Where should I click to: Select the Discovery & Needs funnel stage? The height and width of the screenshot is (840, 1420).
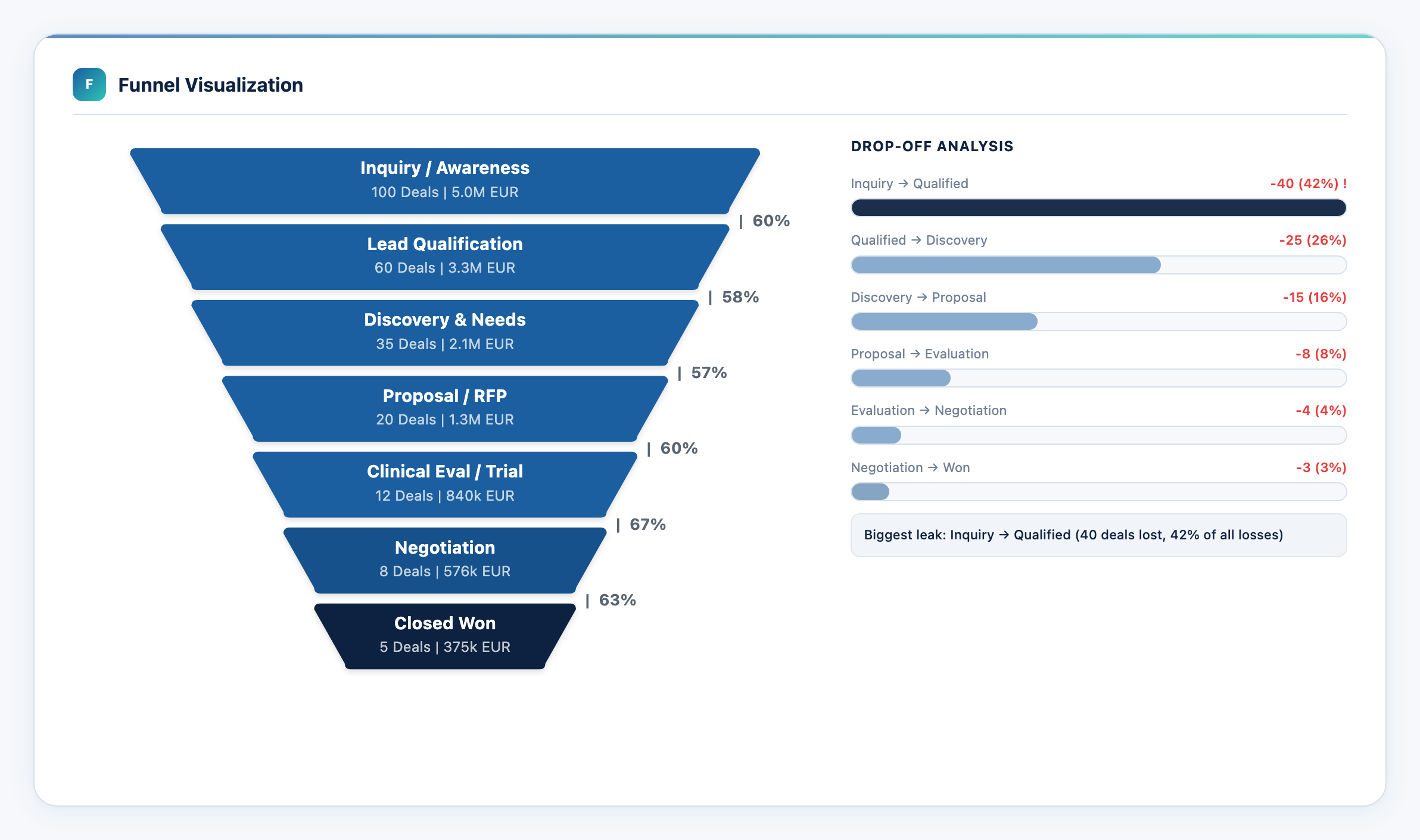(445, 333)
